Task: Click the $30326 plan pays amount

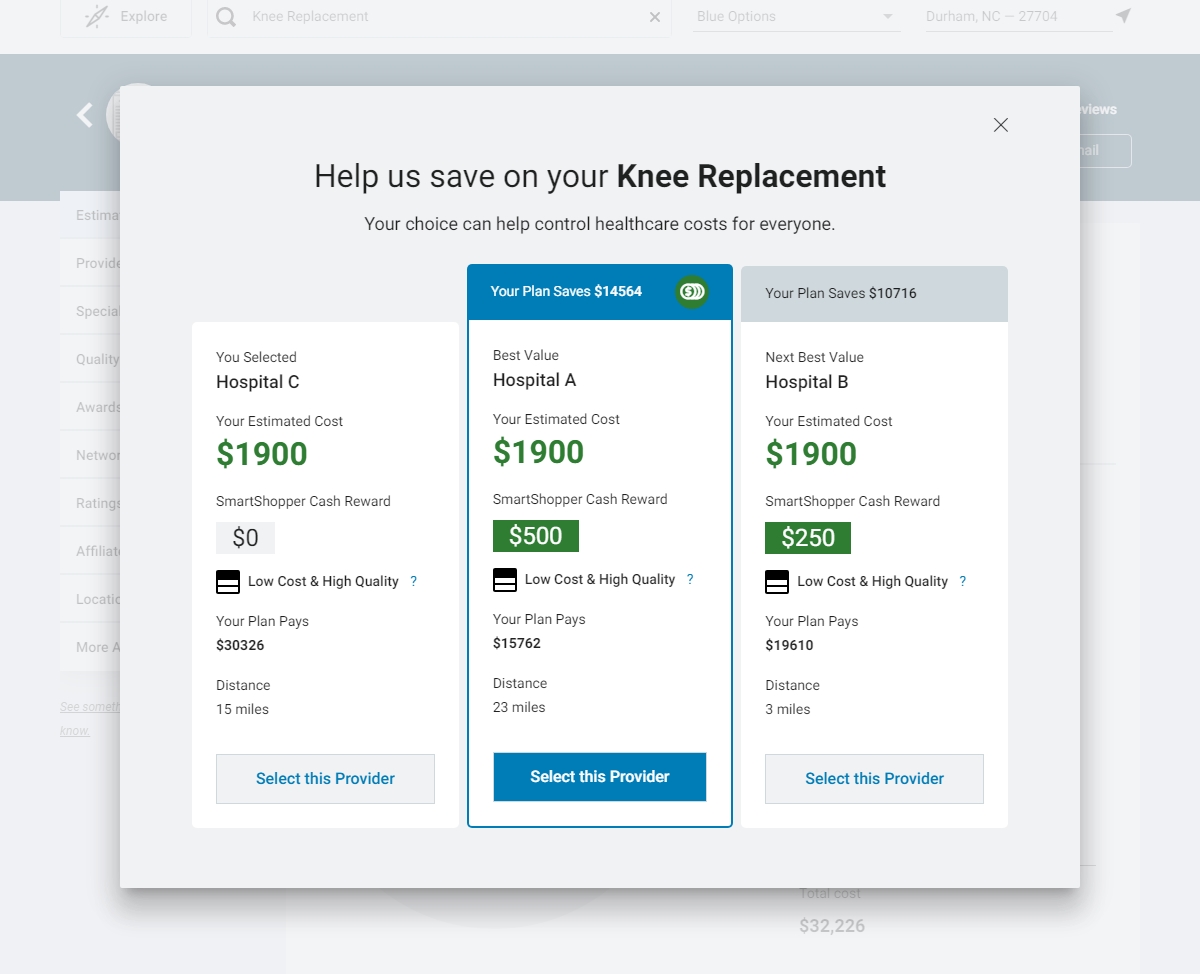Action: point(240,645)
